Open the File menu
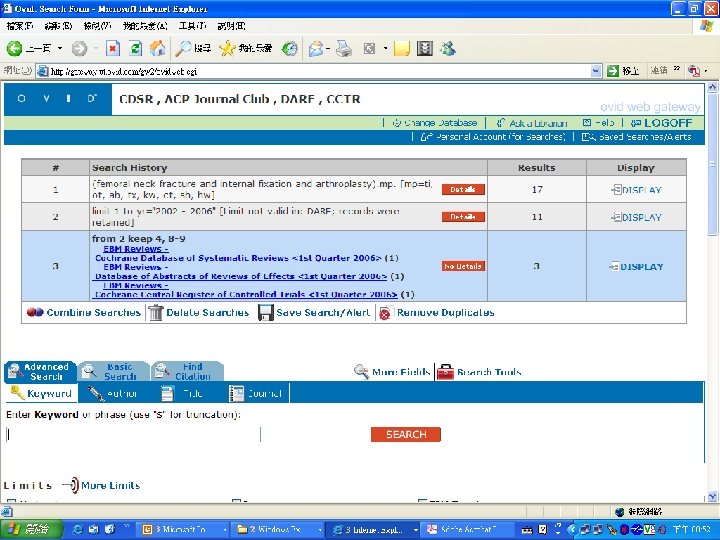The height and width of the screenshot is (540, 720). [x=19, y=26]
